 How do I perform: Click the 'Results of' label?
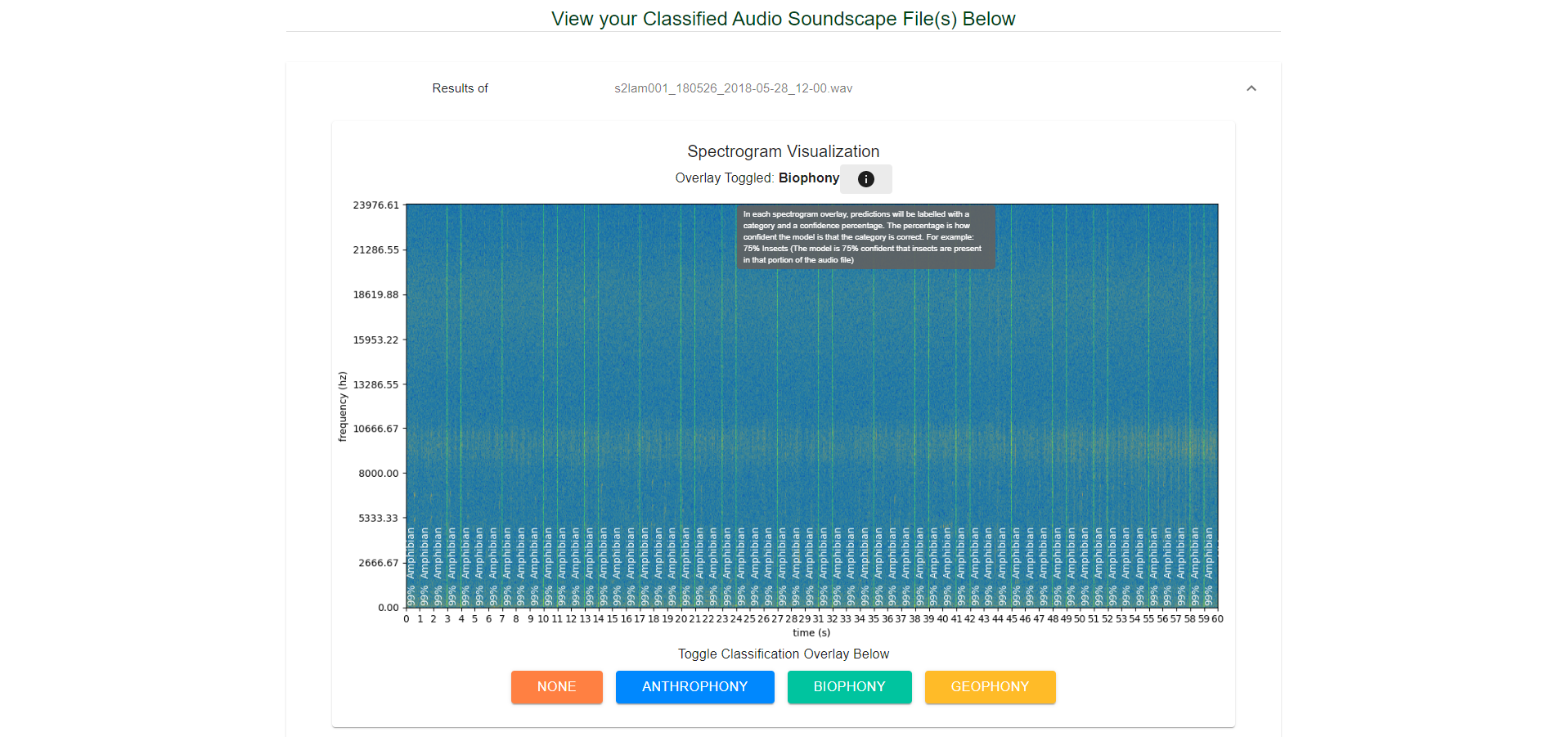point(460,88)
